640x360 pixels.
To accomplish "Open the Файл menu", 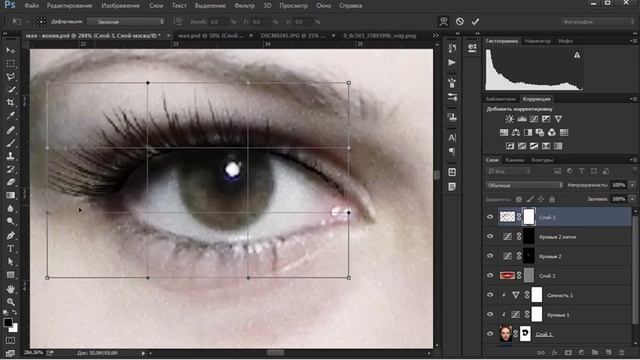I will [31, 6].
